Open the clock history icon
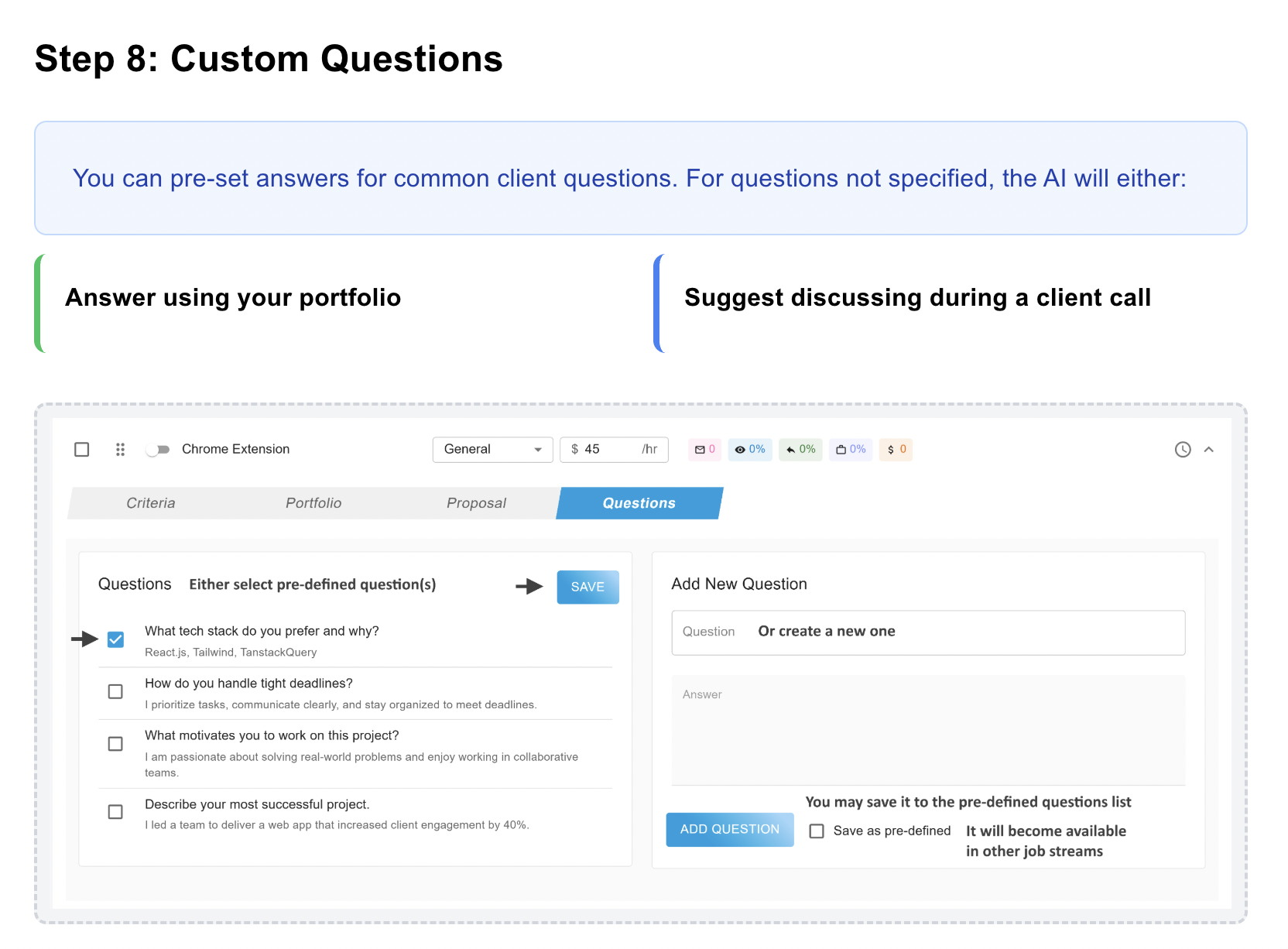 coord(1182,449)
